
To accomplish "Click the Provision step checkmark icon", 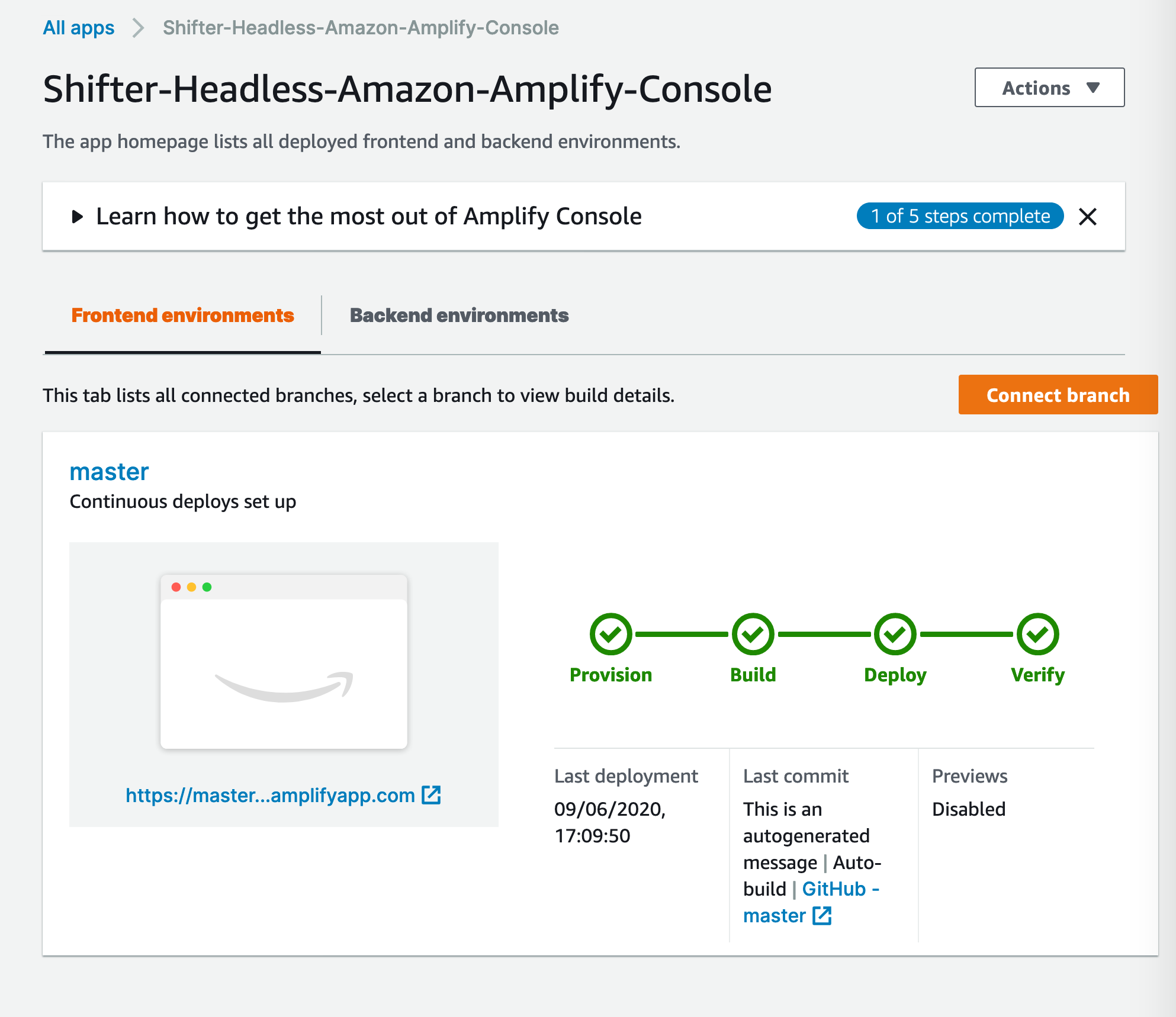I will tap(611, 634).
